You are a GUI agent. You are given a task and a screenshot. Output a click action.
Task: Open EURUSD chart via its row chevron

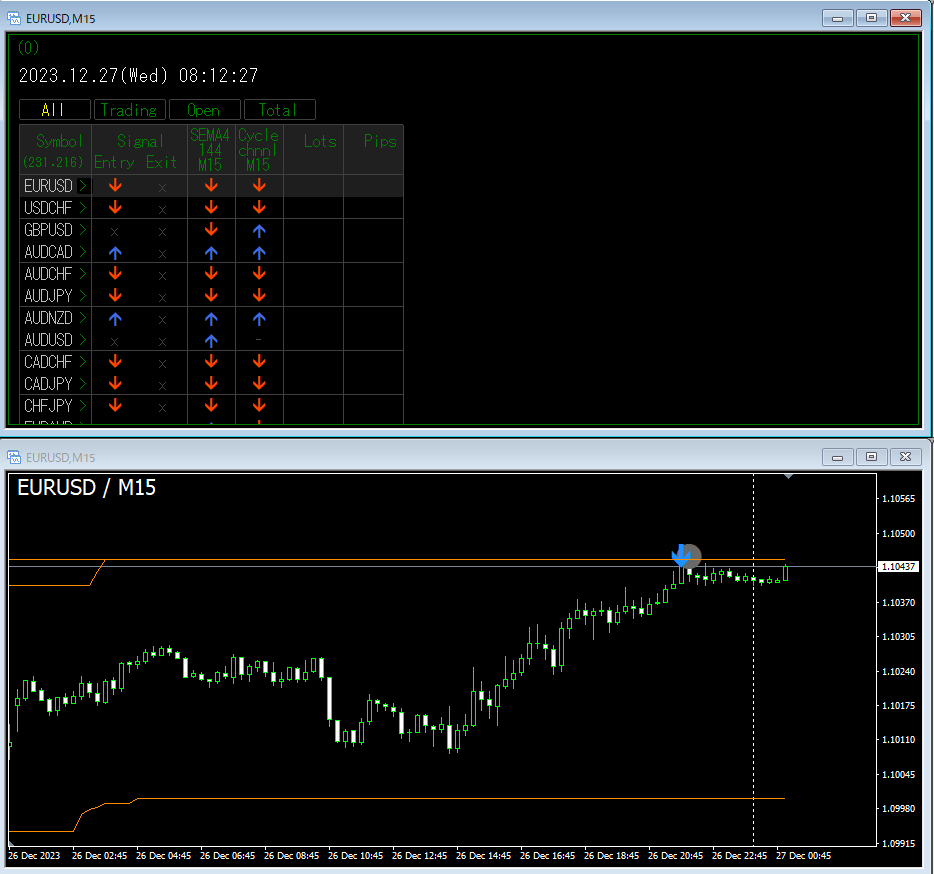tap(83, 186)
